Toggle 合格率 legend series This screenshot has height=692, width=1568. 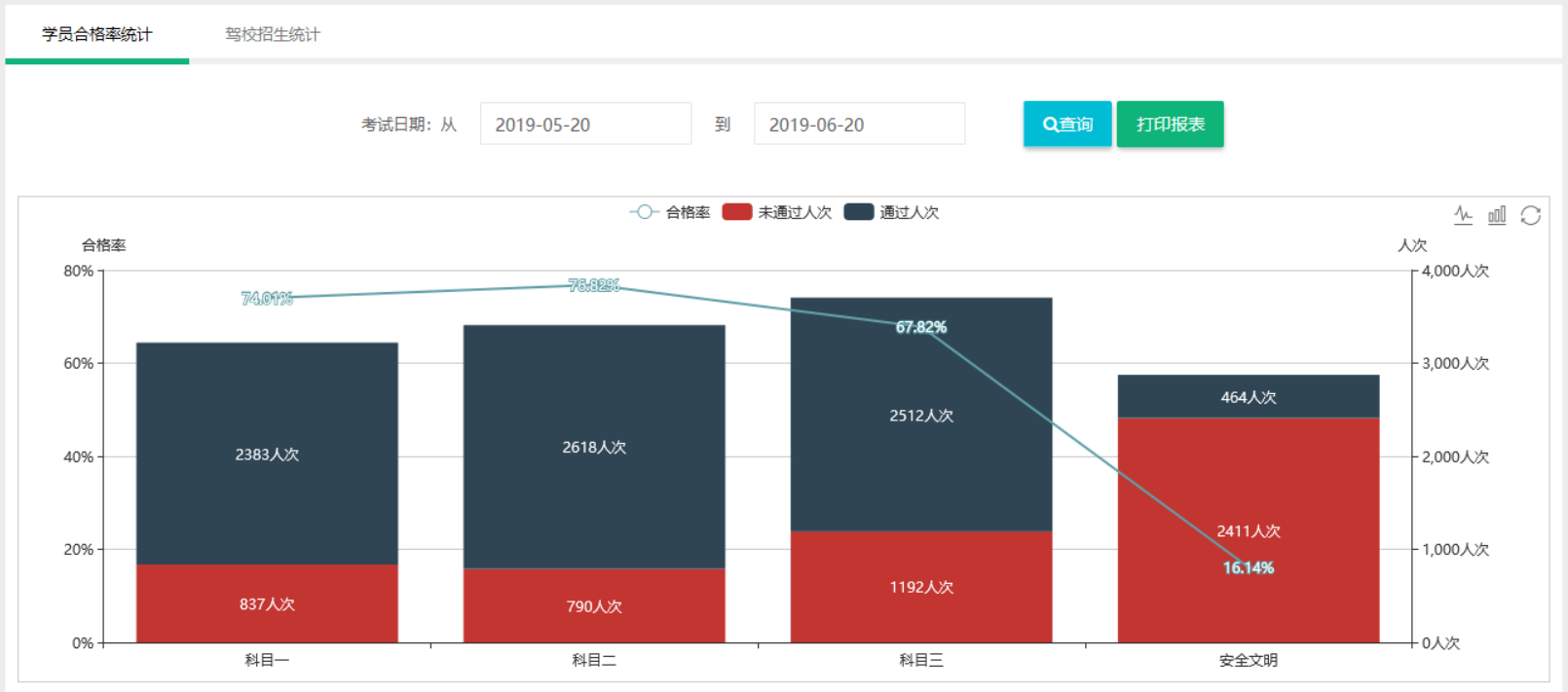tap(670, 212)
